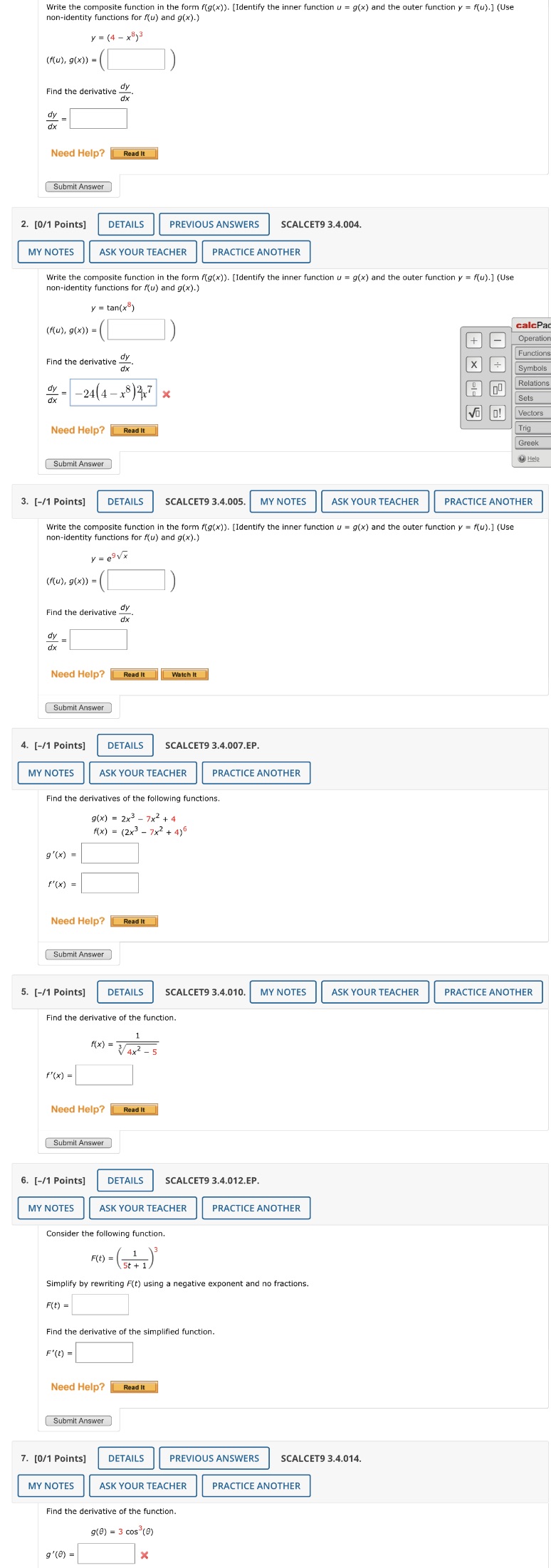Viewport: 551px width, 1568px height.
Task: Click Read It under question 5
Action: pyautogui.click(x=134, y=1109)
